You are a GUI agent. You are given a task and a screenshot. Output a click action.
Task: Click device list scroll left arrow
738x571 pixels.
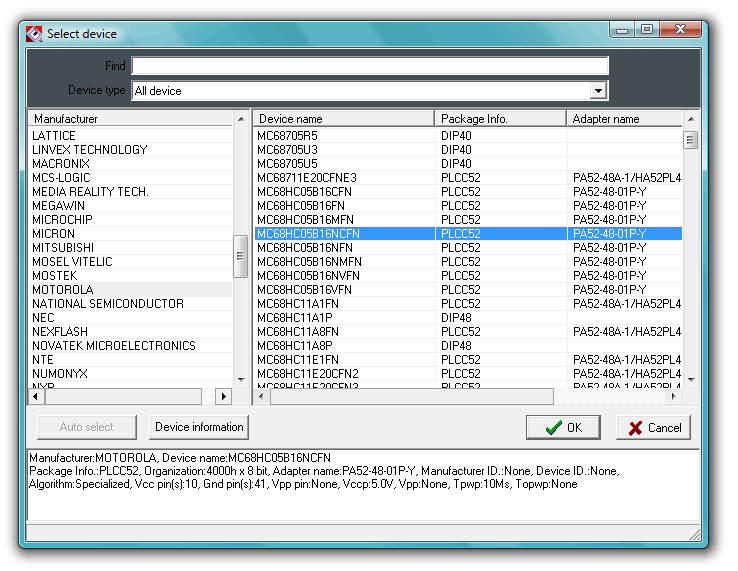click(x=261, y=396)
